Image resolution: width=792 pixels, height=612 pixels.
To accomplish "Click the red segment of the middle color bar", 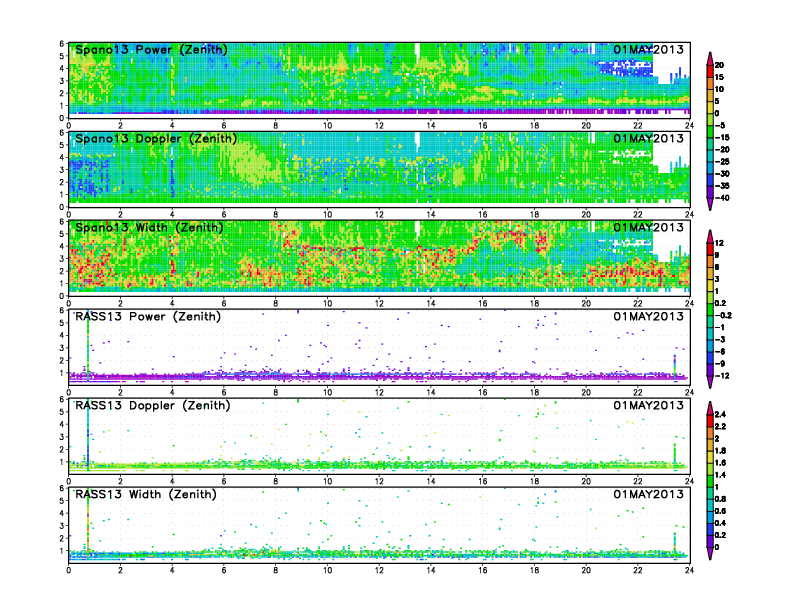I will 710,249.
